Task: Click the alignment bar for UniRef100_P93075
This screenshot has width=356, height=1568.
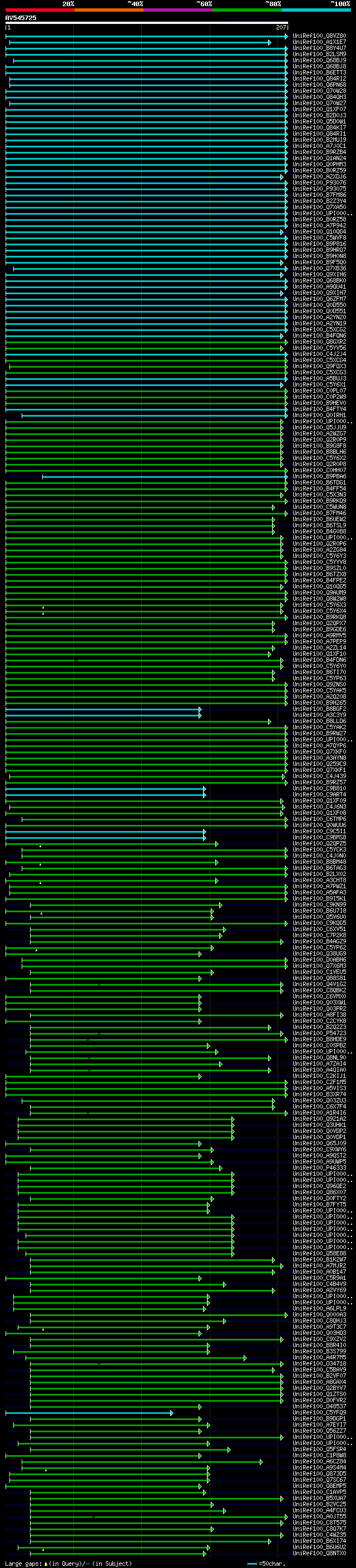Action: tap(147, 189)
